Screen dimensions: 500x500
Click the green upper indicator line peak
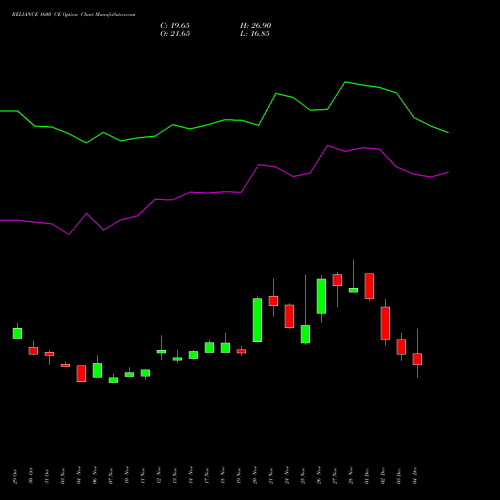pyautogui.click(x=345, y=82)
